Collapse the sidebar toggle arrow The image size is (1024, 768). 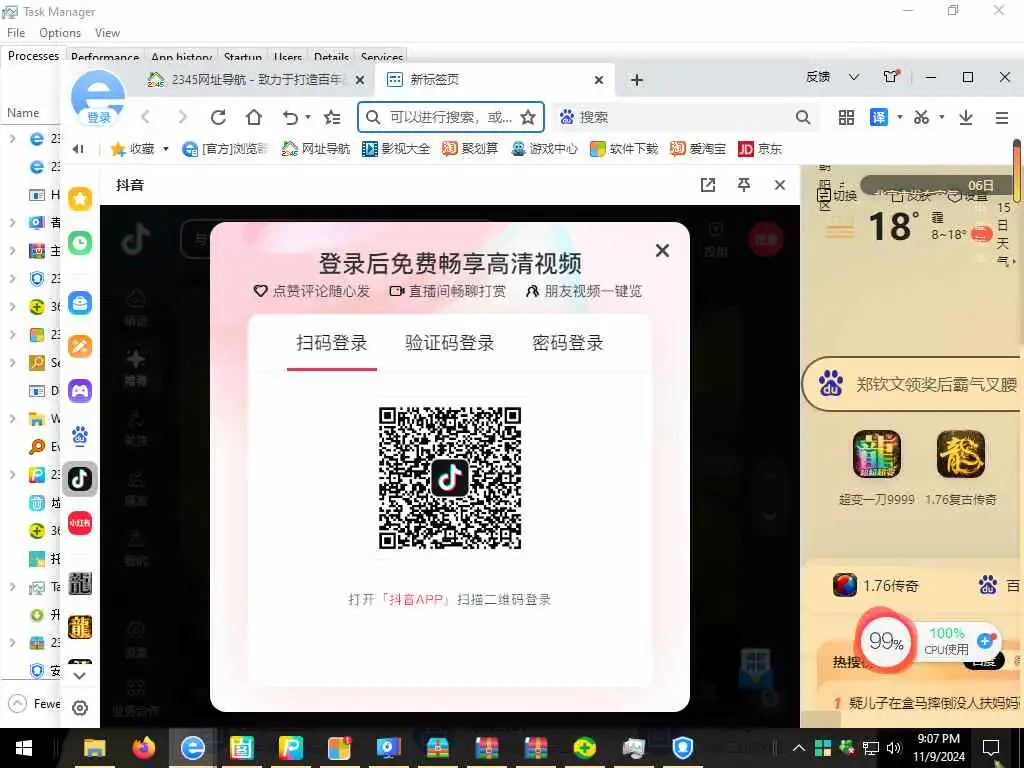(x=78, y=149)
